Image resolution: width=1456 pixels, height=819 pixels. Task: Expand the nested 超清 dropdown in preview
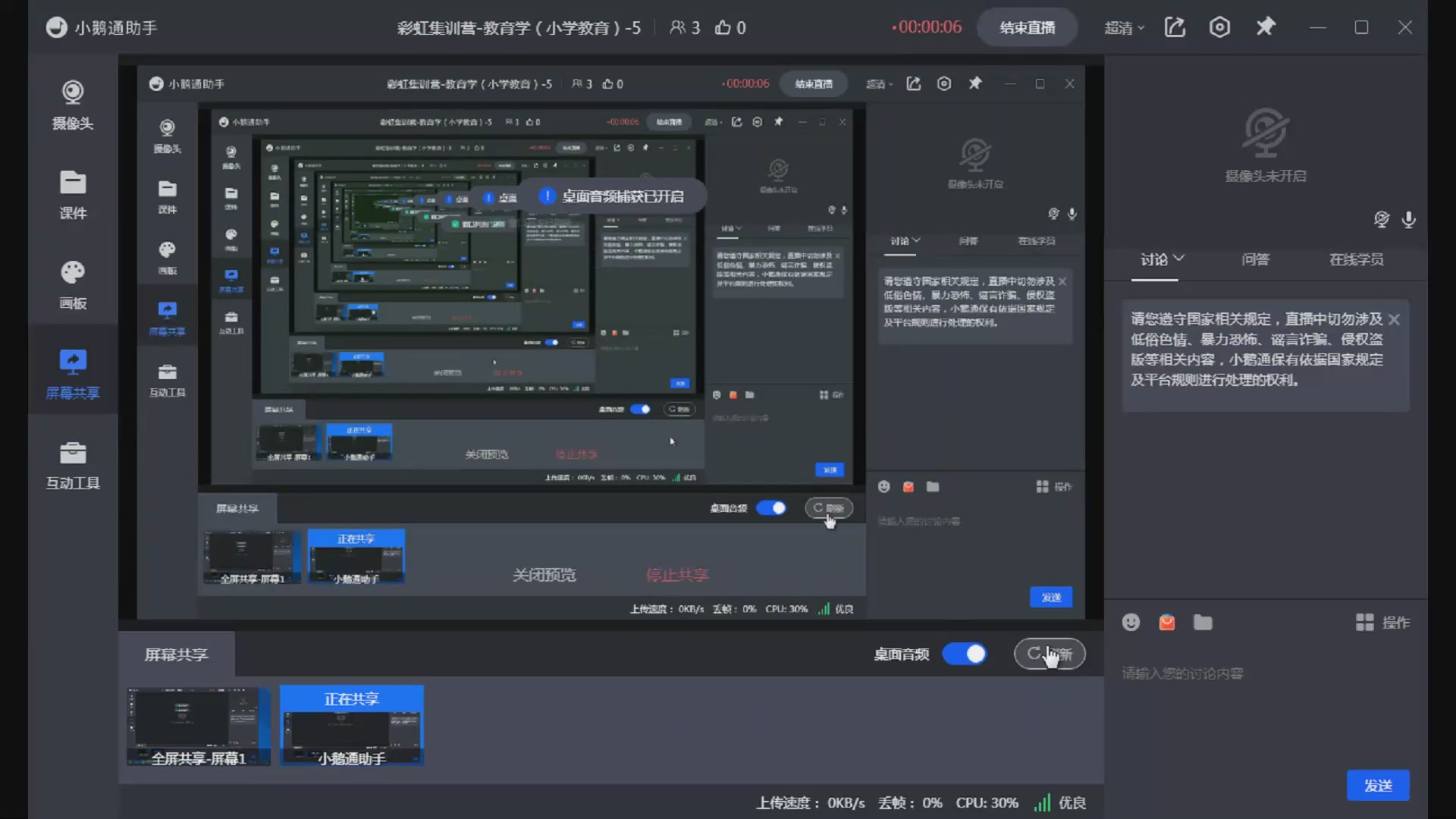pyautogui.click(x=880, y=84)
